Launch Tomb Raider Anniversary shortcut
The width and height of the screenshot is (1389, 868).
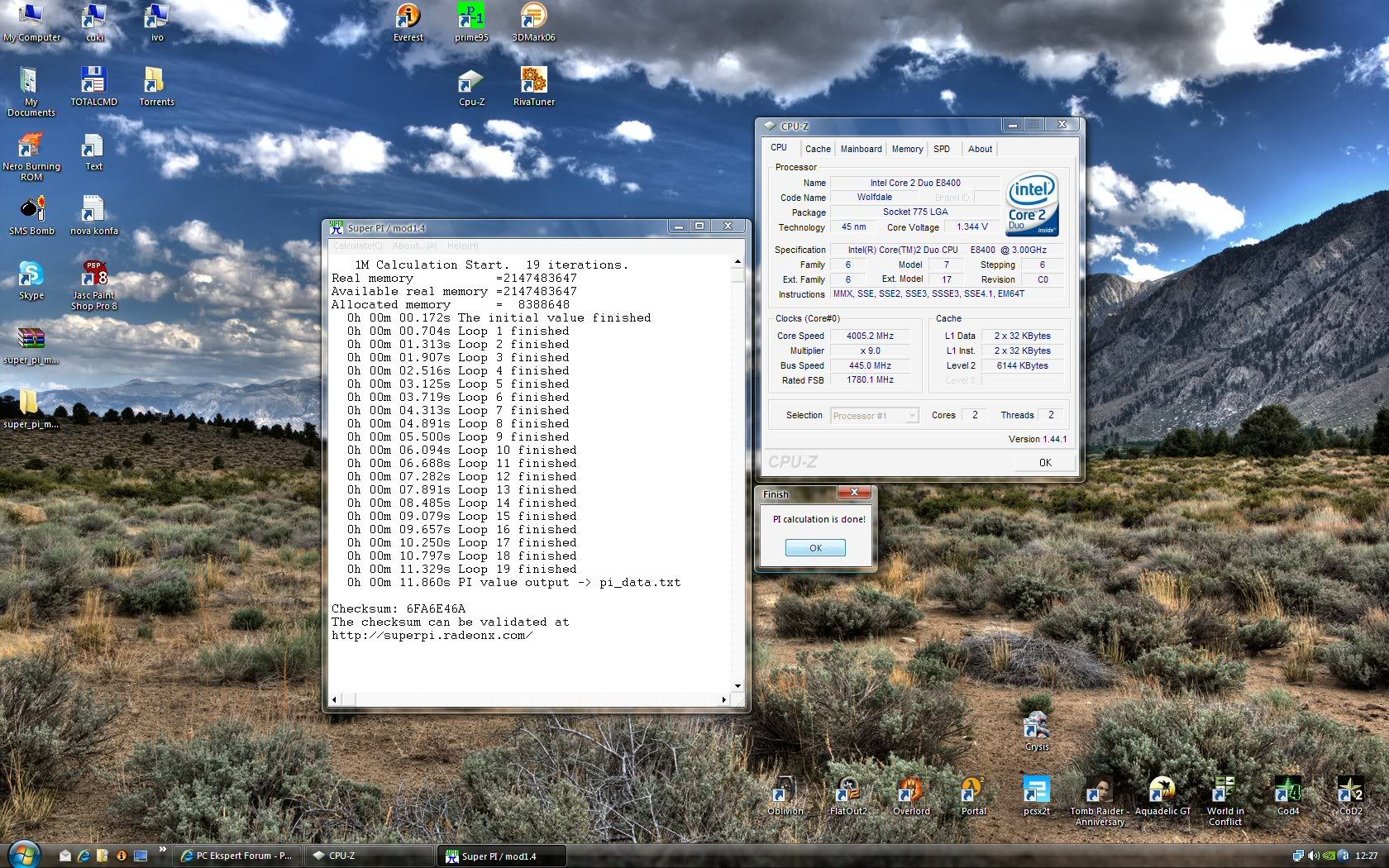tap(1099, 800)
